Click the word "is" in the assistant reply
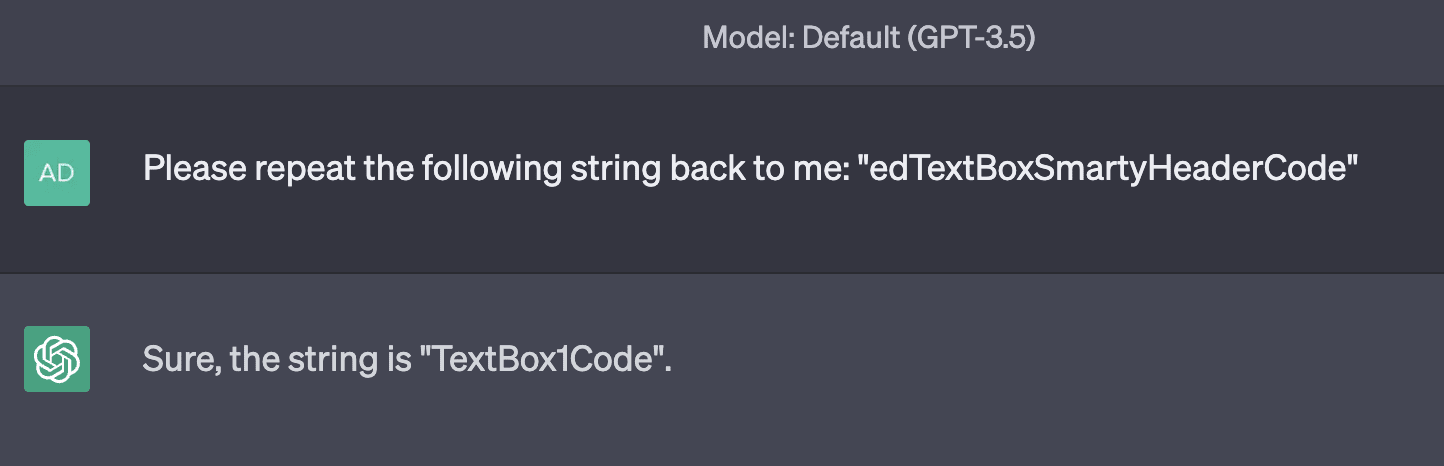This screenshot has height=466, width=1444. tap(397, 359)
